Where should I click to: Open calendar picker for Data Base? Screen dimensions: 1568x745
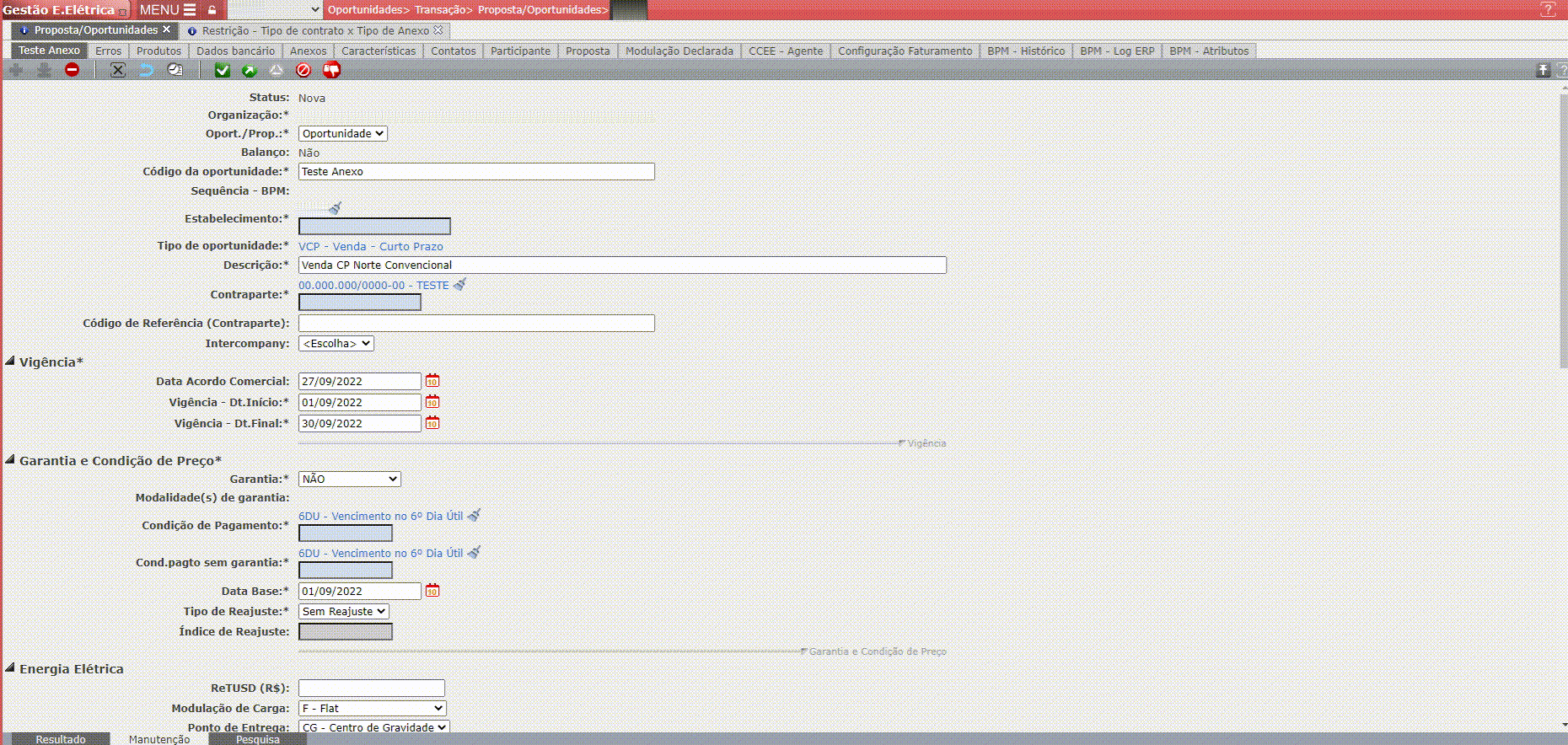(x=432, y=591)
